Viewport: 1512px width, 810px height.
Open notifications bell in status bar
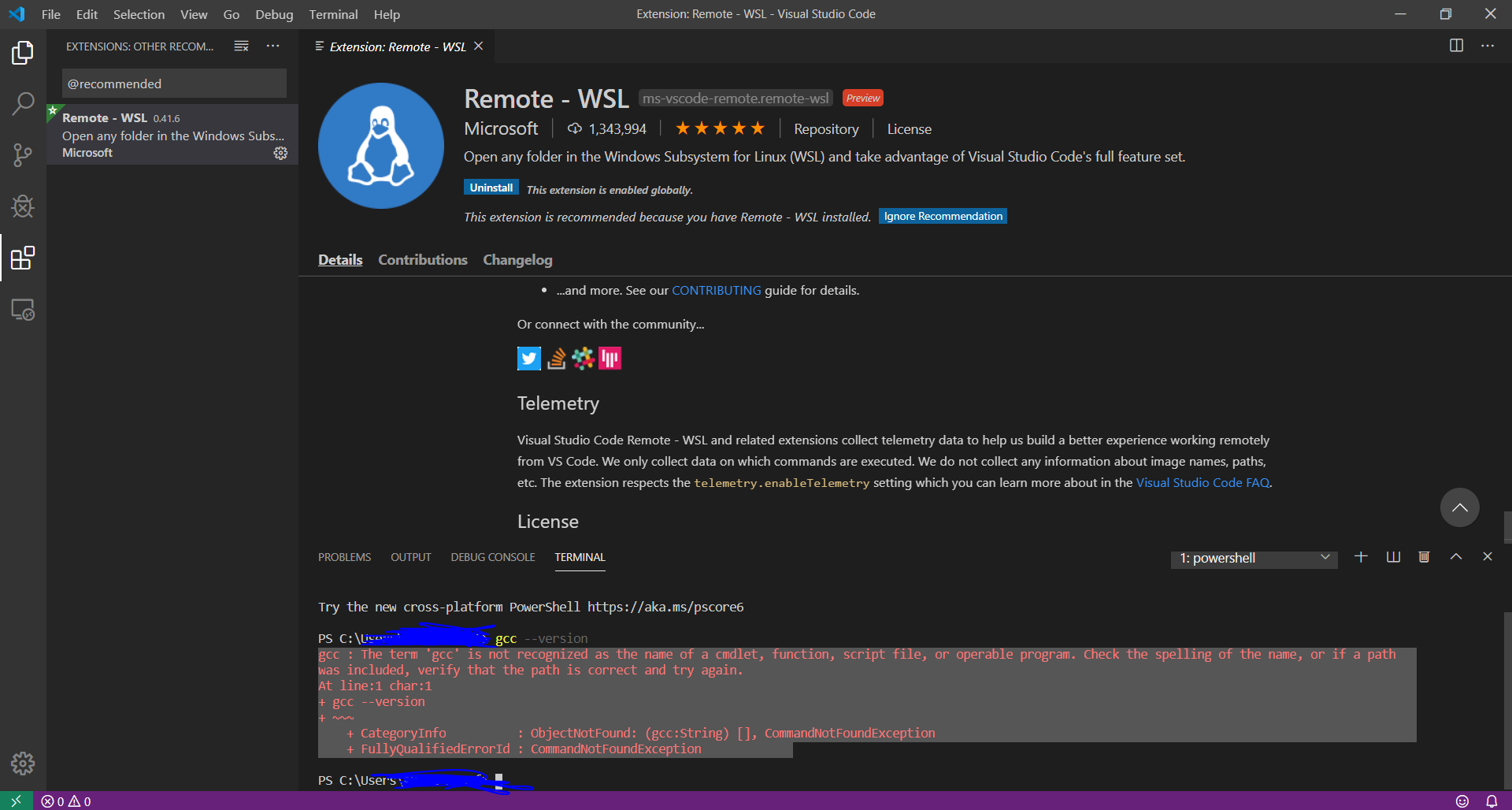point(1492,801)
